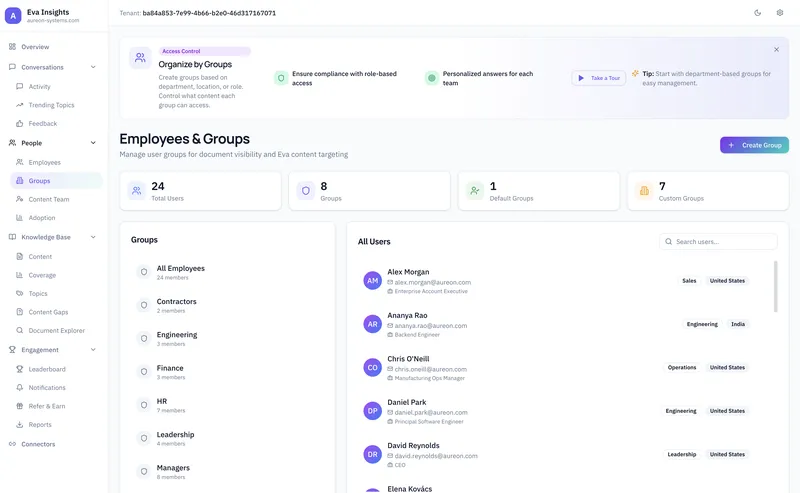This screenshot has height=493, width=800.
Task: Select the Contractors group
Action: (227, 305)
